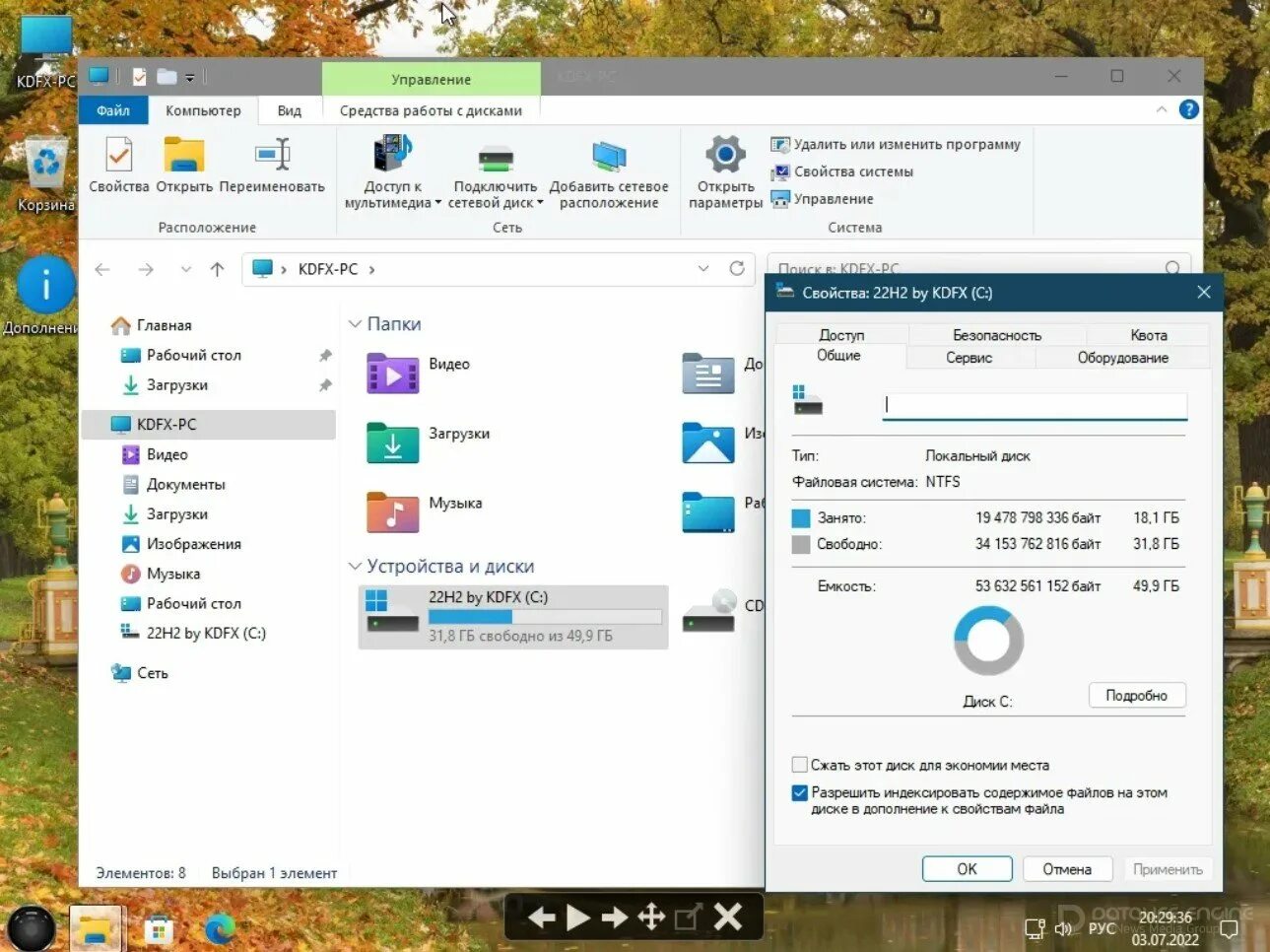Viewport: 1270px width, 952px height.
Task: Open Оборудование tab in properties dialog
Action: [x=1122, y=358]
